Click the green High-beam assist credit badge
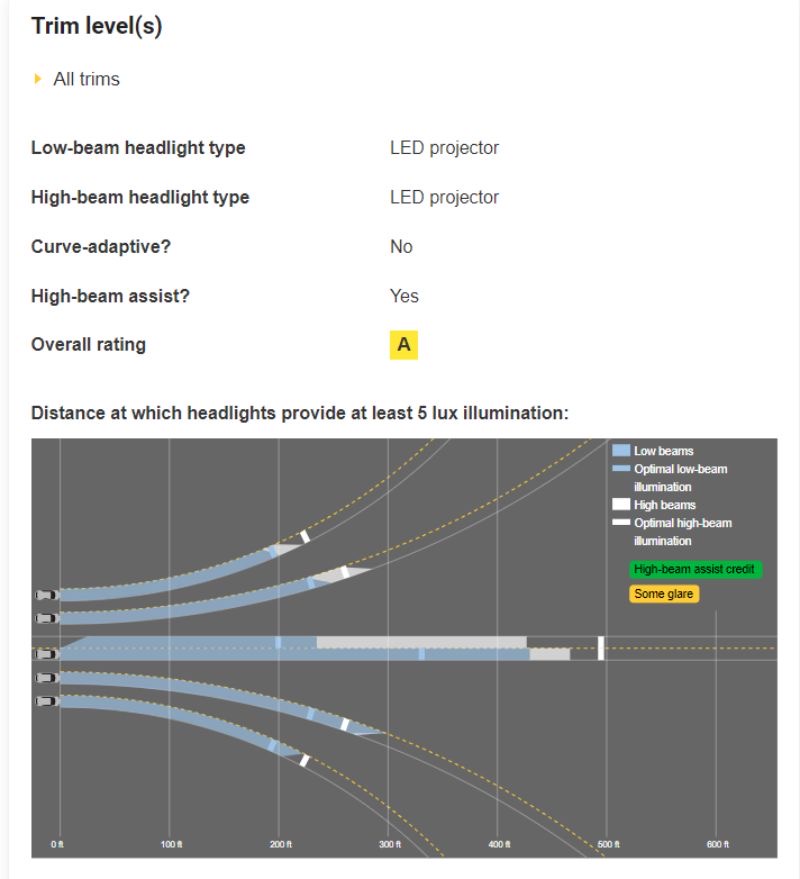The width and height of the screenshot is (800, 879). [x=695, y=569]
